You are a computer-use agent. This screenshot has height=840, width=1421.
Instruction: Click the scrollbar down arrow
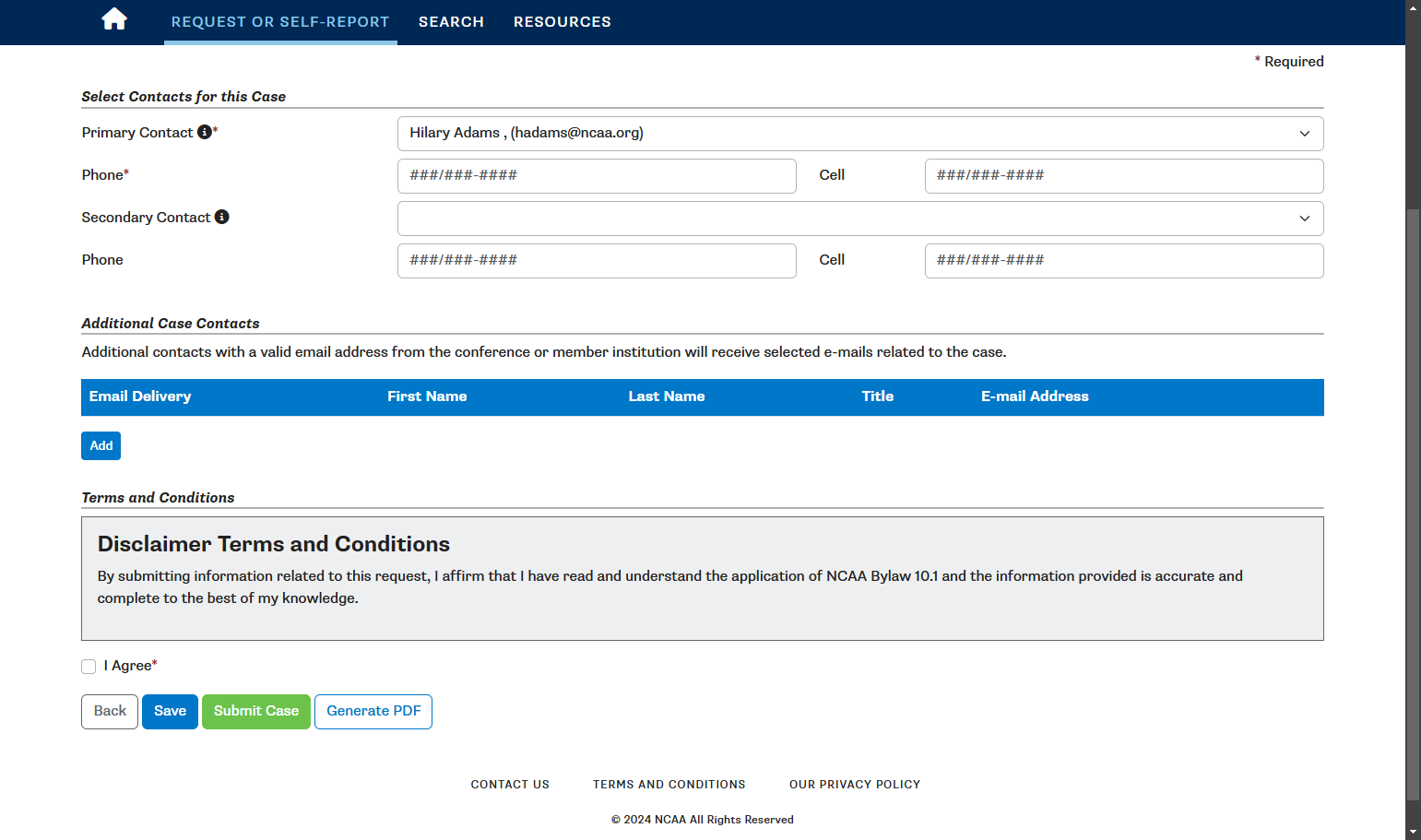(1413, 833)
